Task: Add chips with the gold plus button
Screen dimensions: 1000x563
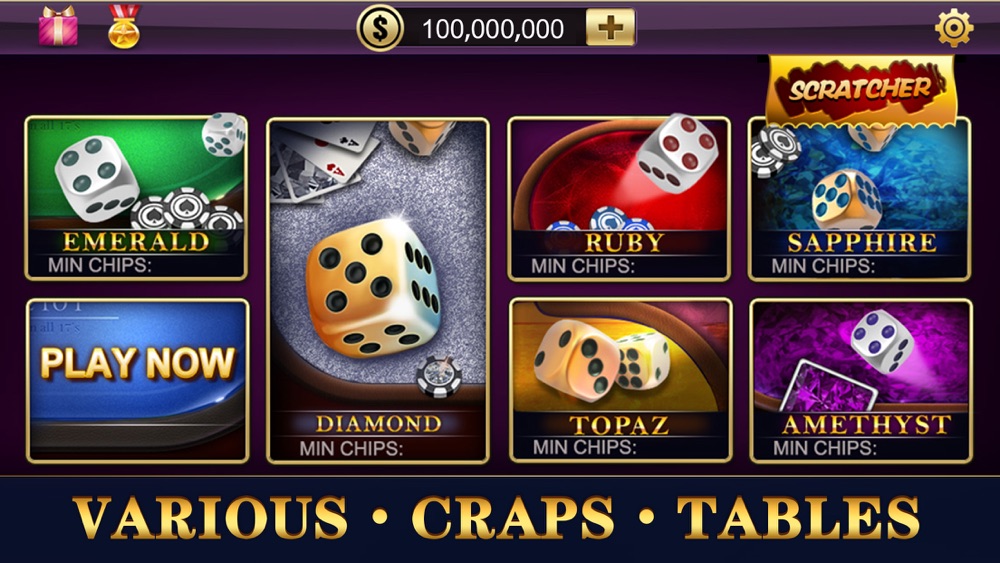Action: (610, 27)
